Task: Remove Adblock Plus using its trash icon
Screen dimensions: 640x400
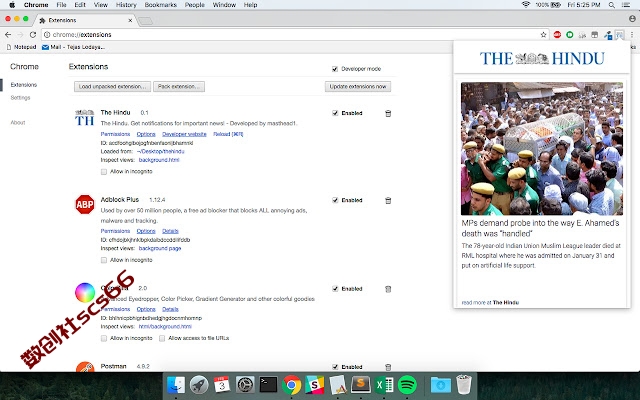Action: (388, 200)
